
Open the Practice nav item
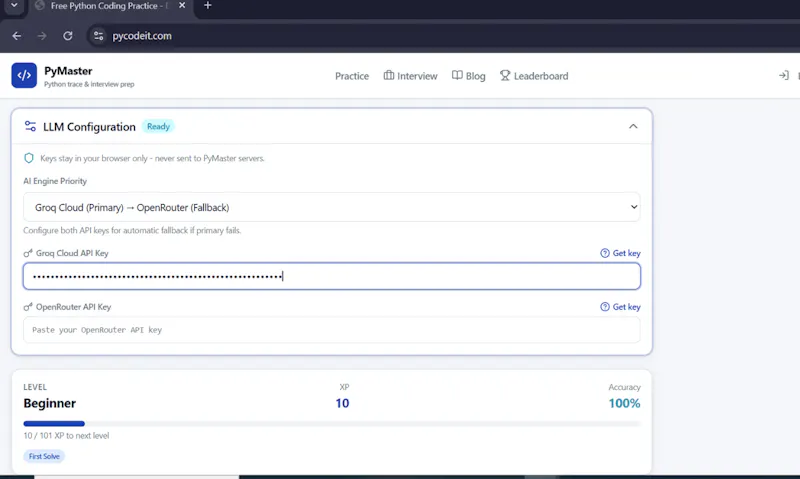click(x=352, y=76)
